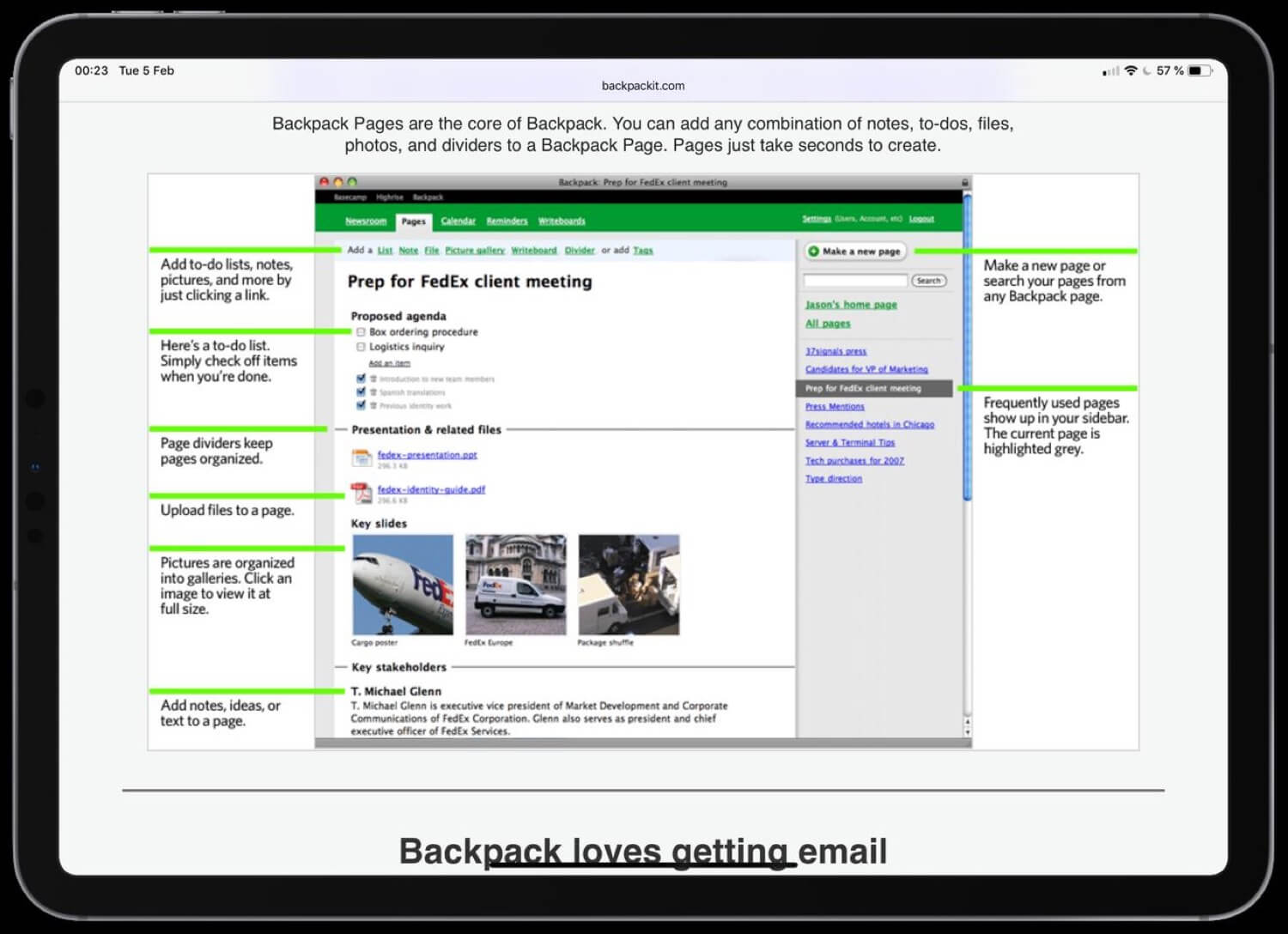The image size is (1288, 934).
Task: Add a Note to the page
Action: pos(408,251)
